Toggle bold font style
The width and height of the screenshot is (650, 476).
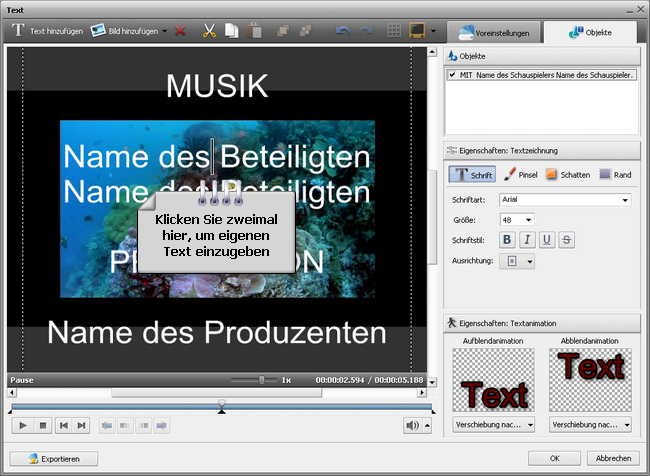[x=507, y=240]
